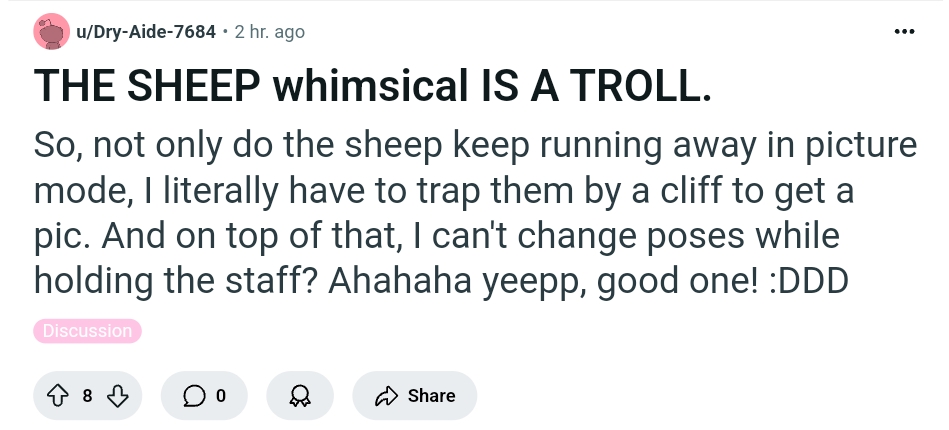Click the '2 hr. ago' timestamp
This screenshot has width=949, height=430.
pyautogui.click(x=270, y=31)
